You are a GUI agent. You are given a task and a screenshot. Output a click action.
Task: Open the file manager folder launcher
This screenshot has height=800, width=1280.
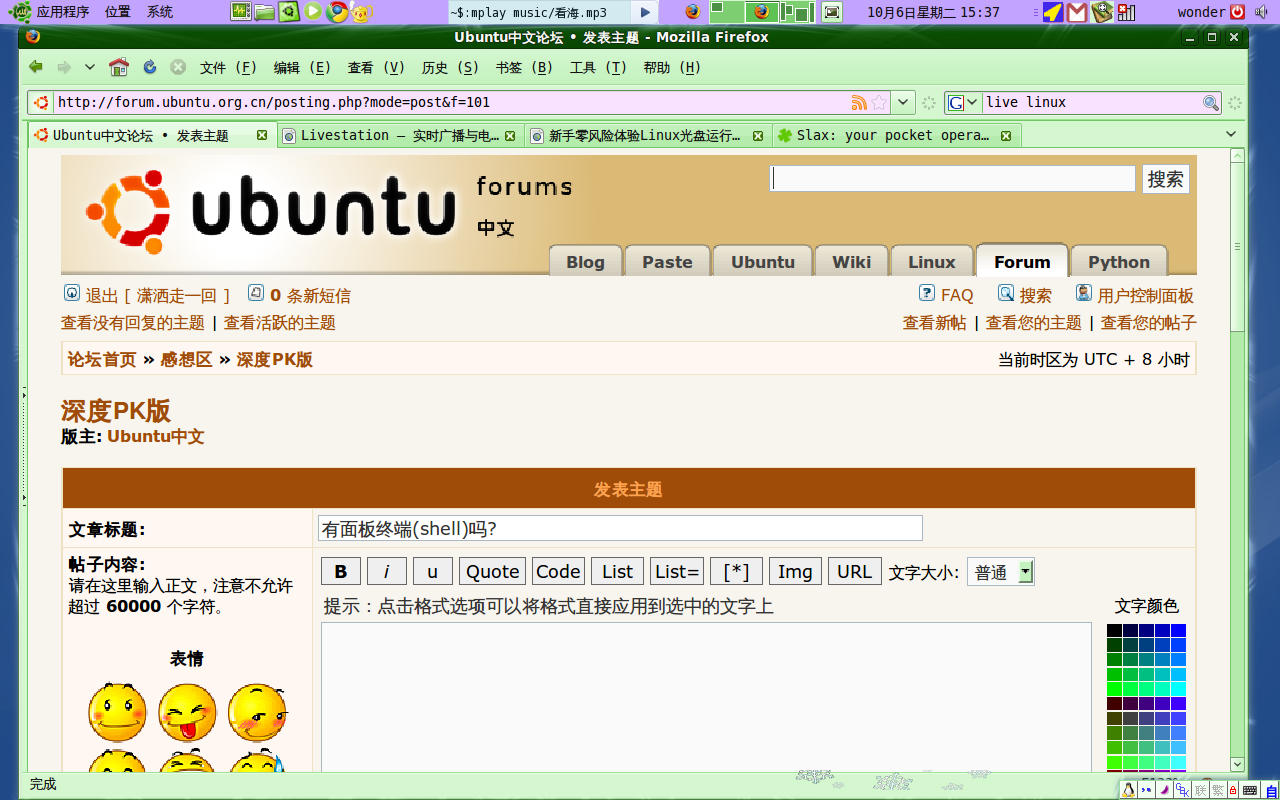pos(264,12)
